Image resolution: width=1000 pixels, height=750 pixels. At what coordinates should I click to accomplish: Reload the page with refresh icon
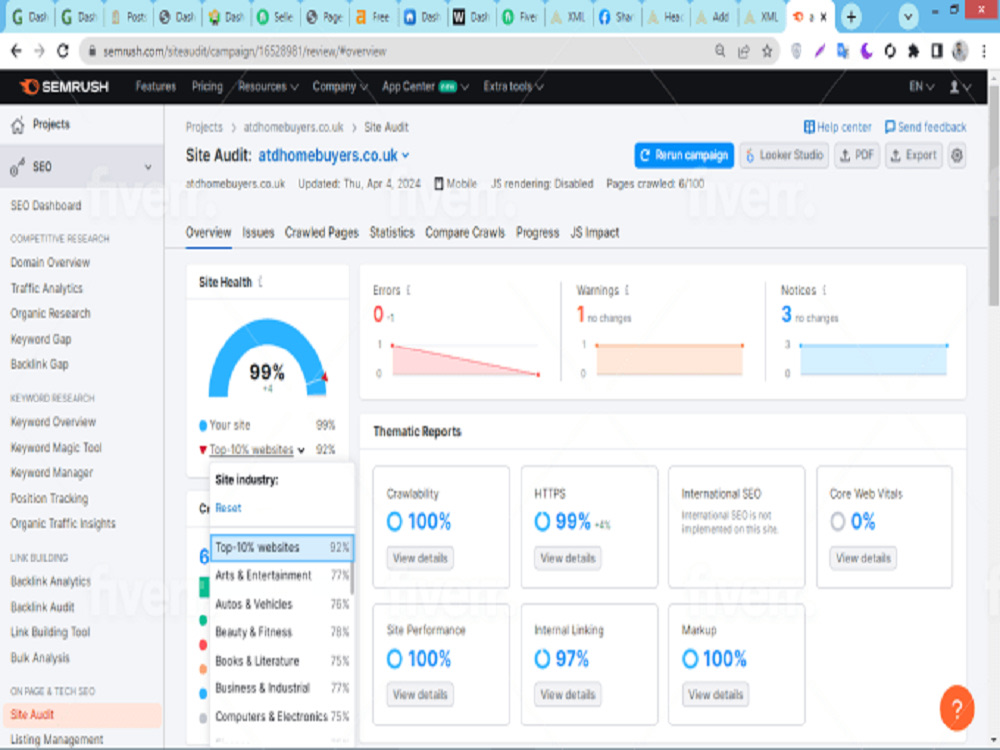click(x=62, y=51)
